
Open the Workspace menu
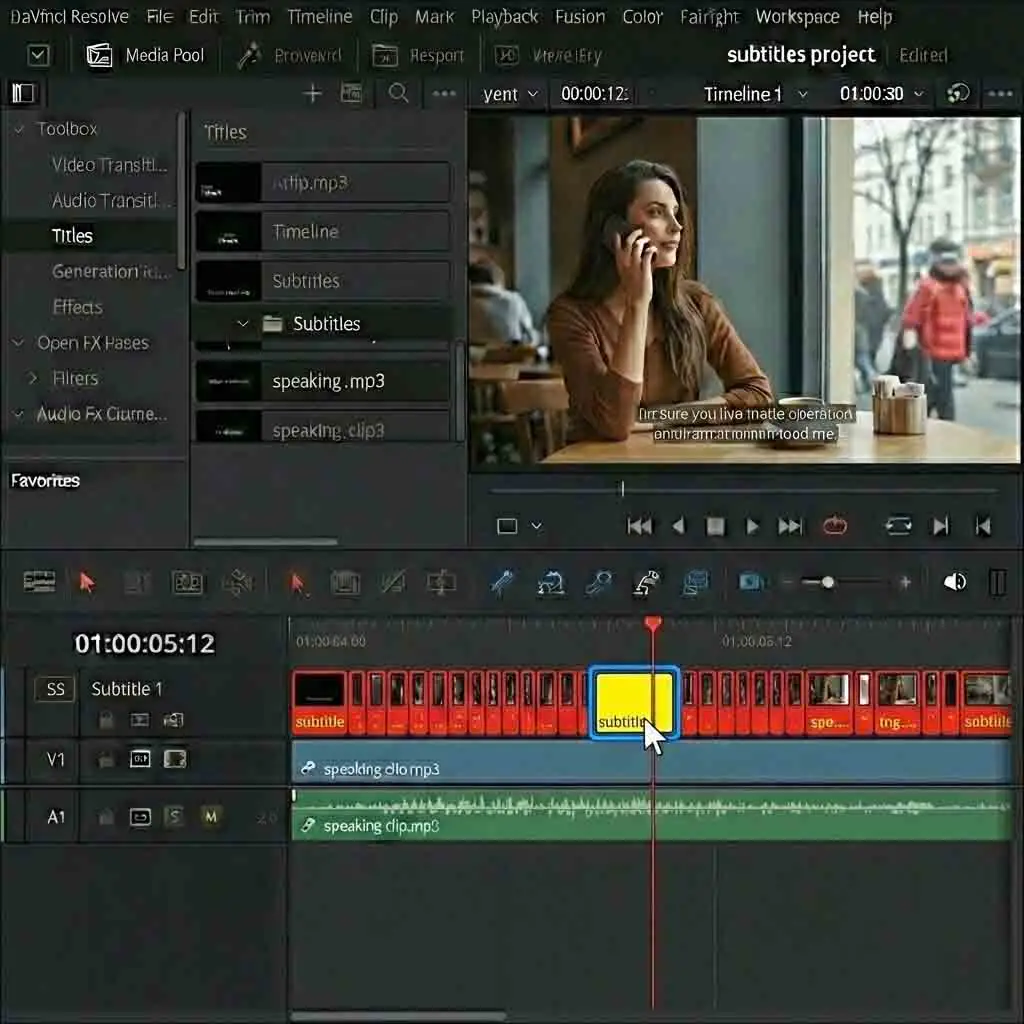pos(797,16)
